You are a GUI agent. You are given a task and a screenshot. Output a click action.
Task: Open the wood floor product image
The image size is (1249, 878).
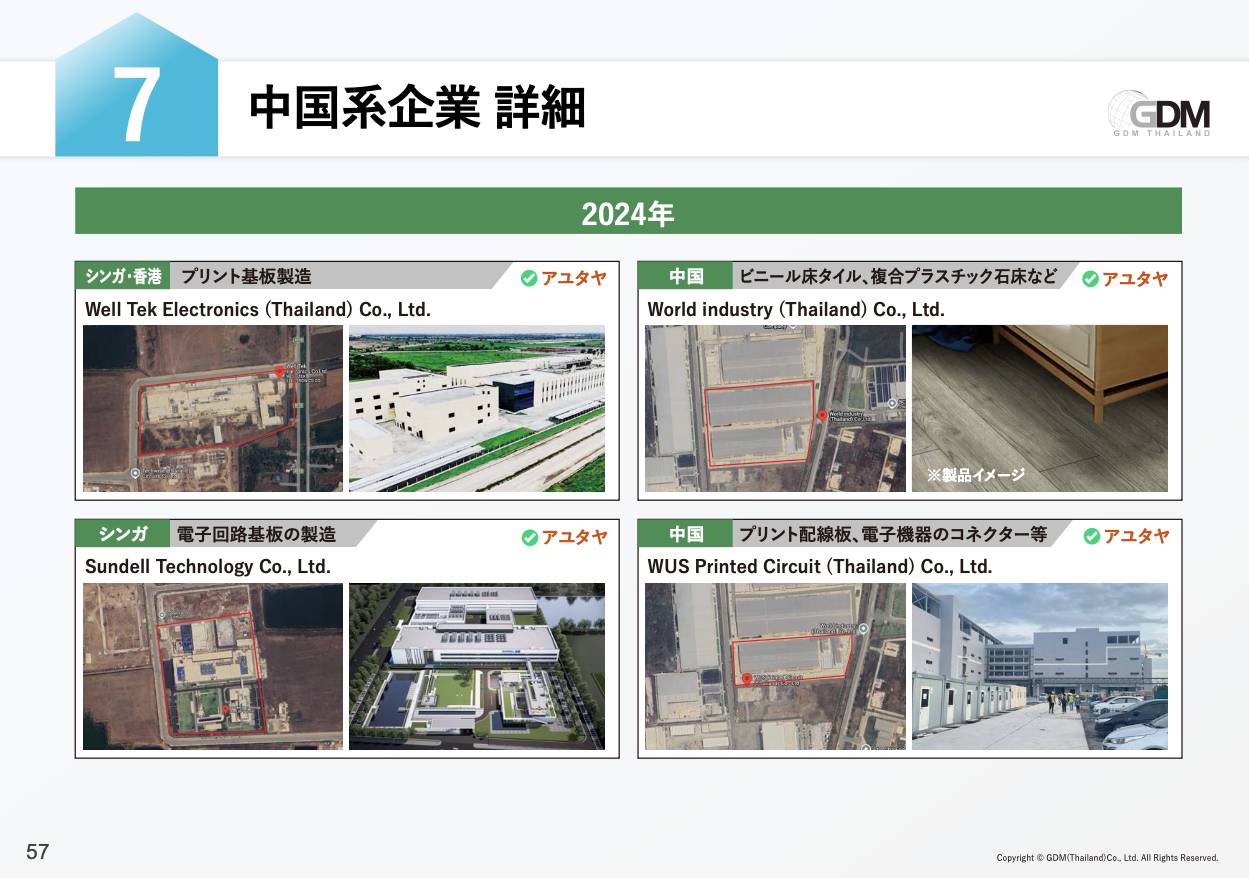(x=1040, y=408)
